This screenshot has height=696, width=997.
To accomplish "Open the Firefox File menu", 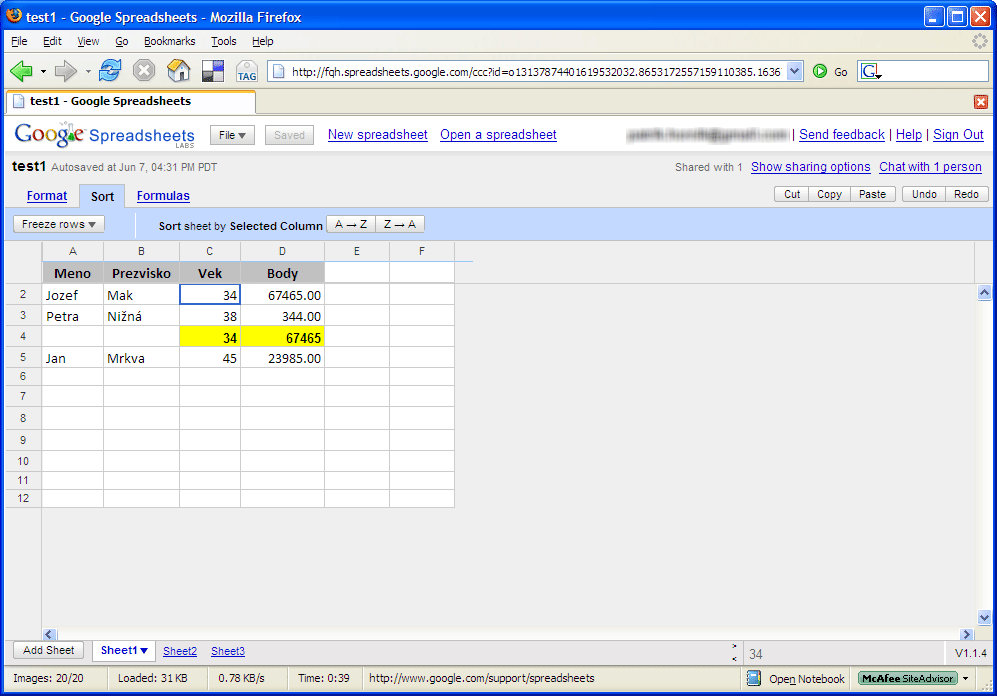I will [19, 41].
